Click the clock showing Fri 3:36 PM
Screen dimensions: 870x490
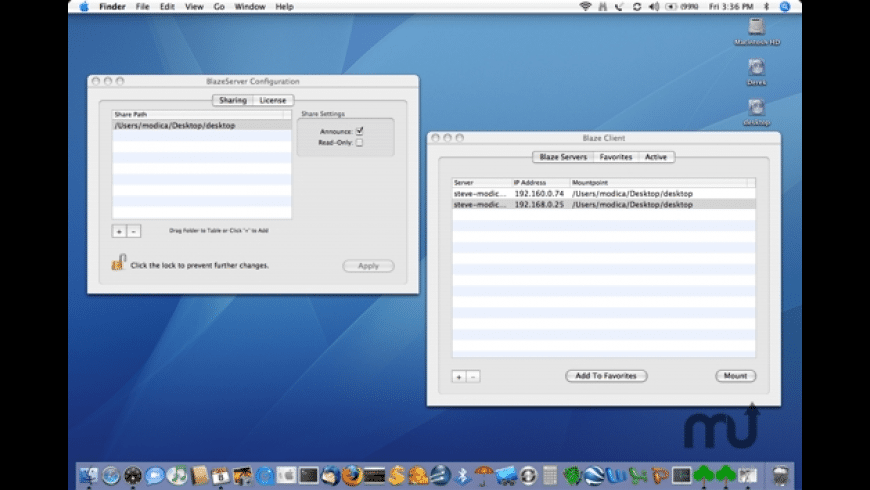(731, 7)
